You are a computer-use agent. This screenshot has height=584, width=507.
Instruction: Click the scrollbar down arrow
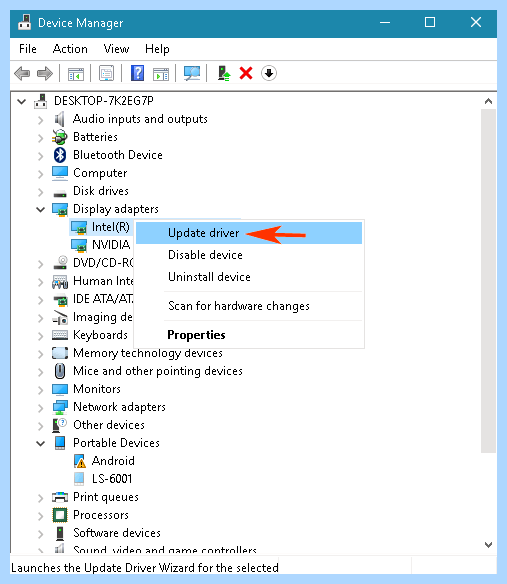(488, 545)
